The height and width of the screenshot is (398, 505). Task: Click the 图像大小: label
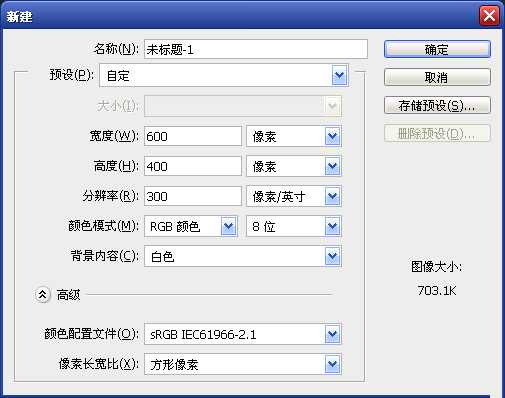click(436, 267)
